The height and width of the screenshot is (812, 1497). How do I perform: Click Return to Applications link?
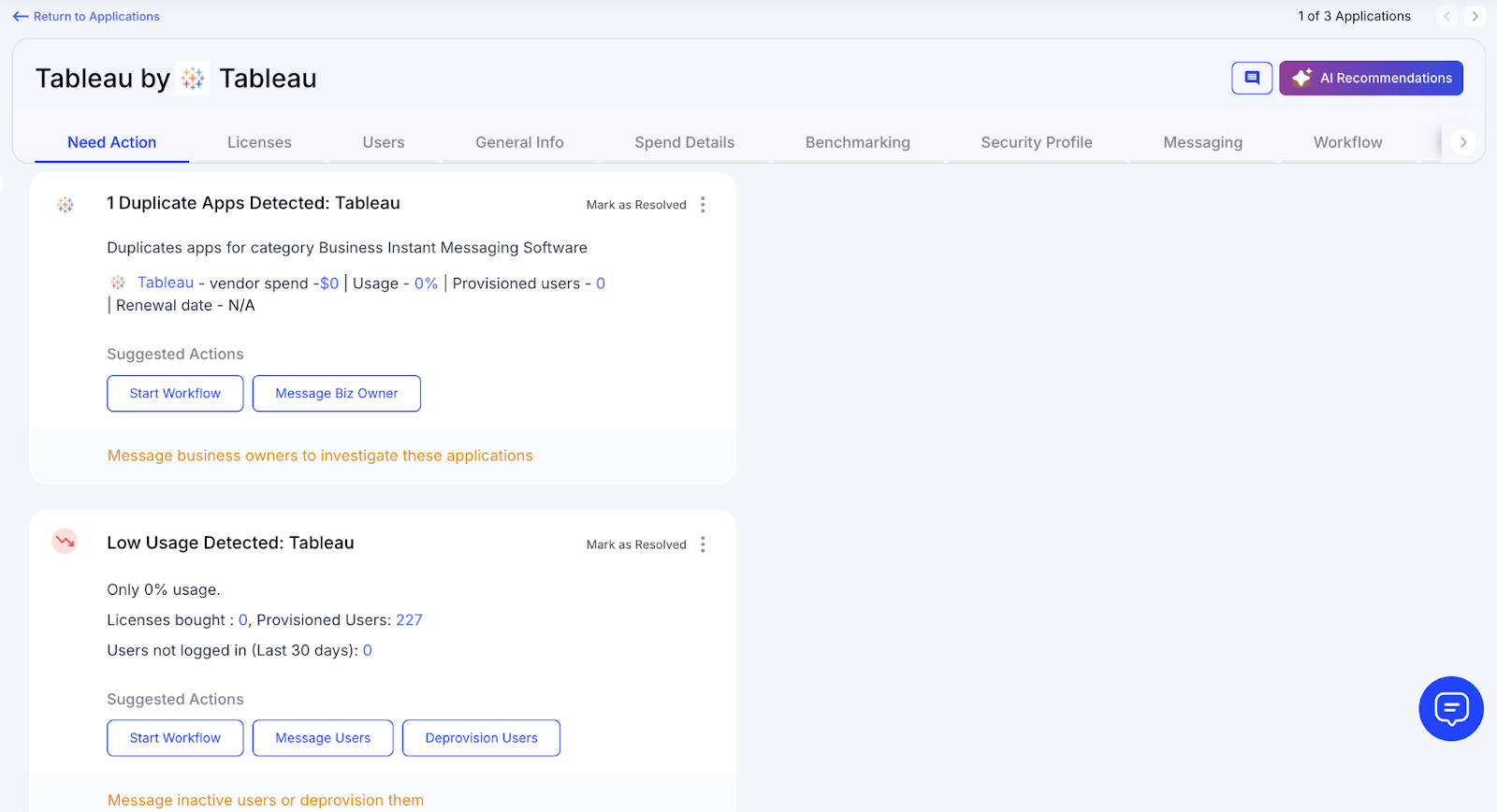click(96, 17)
